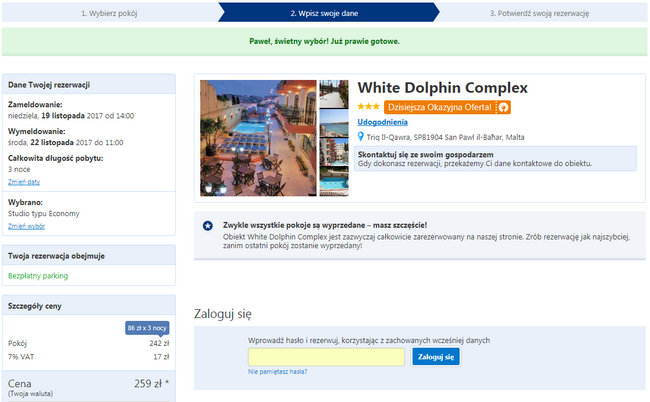Image resolution: width=650 pixels, height=402 pixels.
Task: Click the Dane Twojej rezerwacji header
Action: tap(49, 85)
